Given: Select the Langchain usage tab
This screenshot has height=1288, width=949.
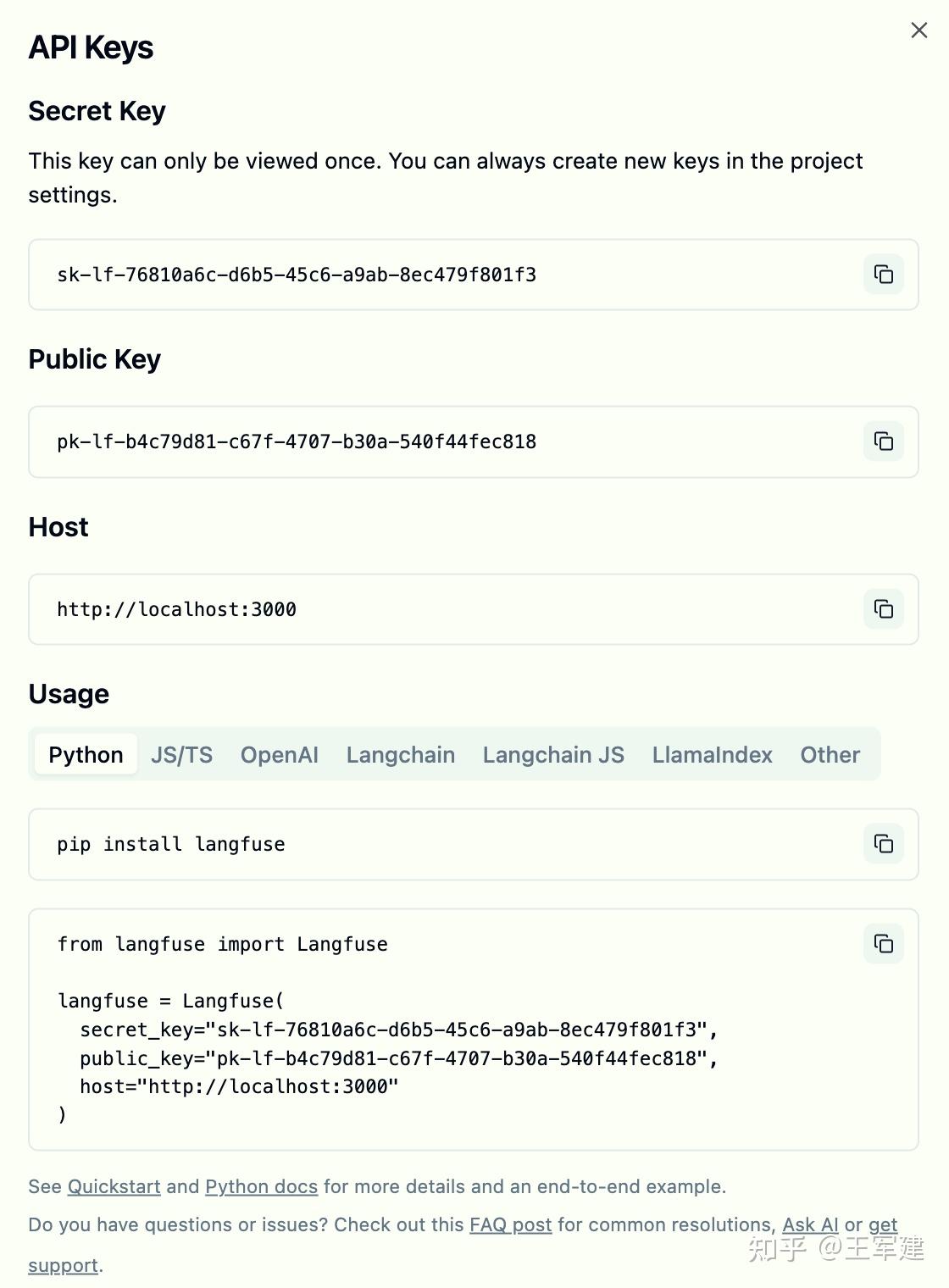Looking at the screenshot, I should (400, 754).
